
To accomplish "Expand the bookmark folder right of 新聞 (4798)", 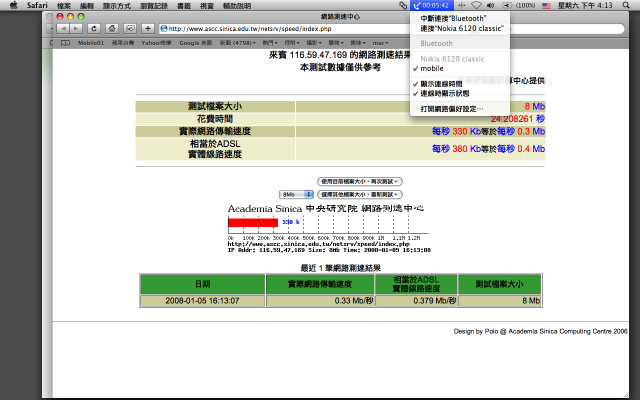I will click(x=270, y=43).
